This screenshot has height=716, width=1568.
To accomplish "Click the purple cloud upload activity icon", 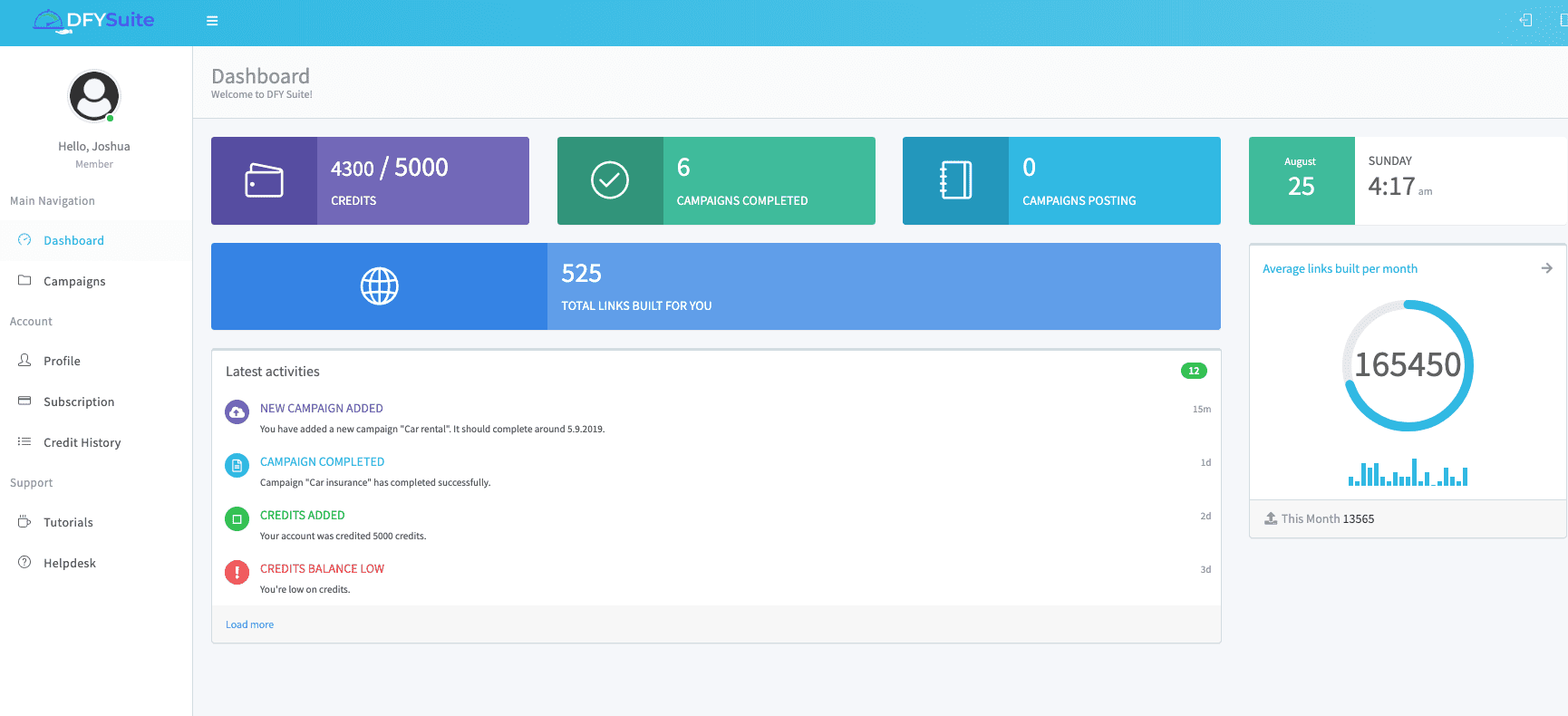I will [x=237, y=412].
